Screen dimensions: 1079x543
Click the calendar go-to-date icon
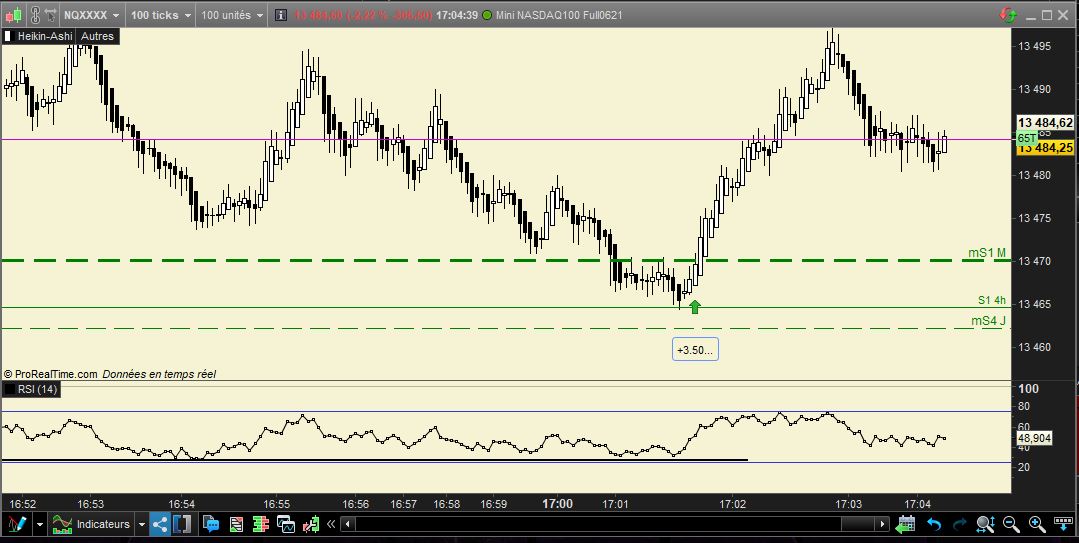tap(906, 524)
